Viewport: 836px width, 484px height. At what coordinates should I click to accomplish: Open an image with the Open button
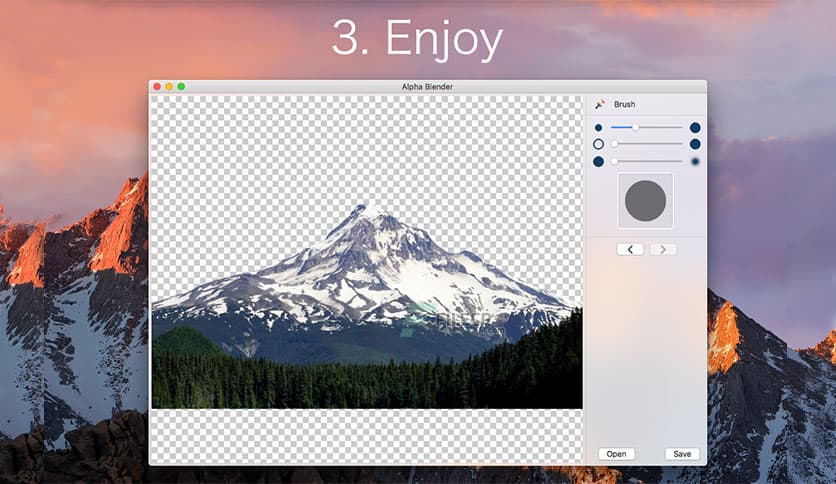pyautogui.click(x=616, y=454)
